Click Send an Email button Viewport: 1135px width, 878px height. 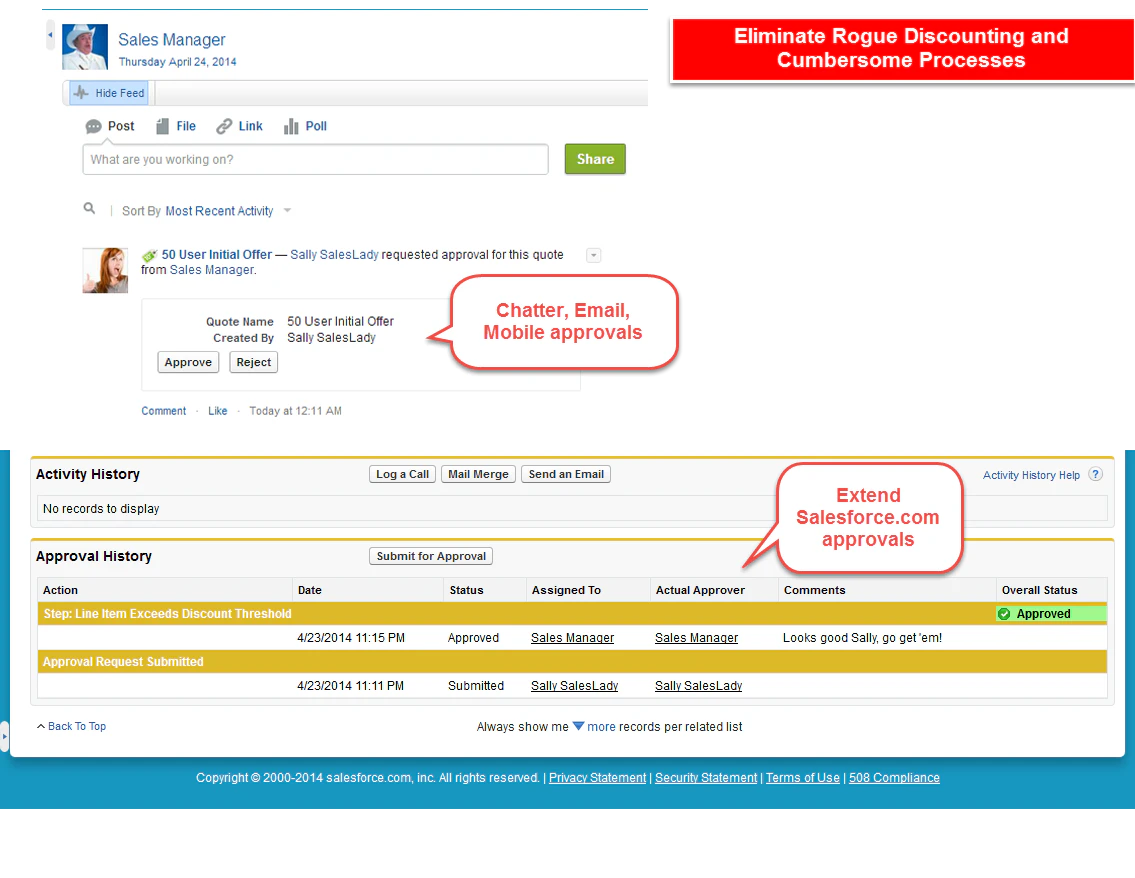coord(566,474)
